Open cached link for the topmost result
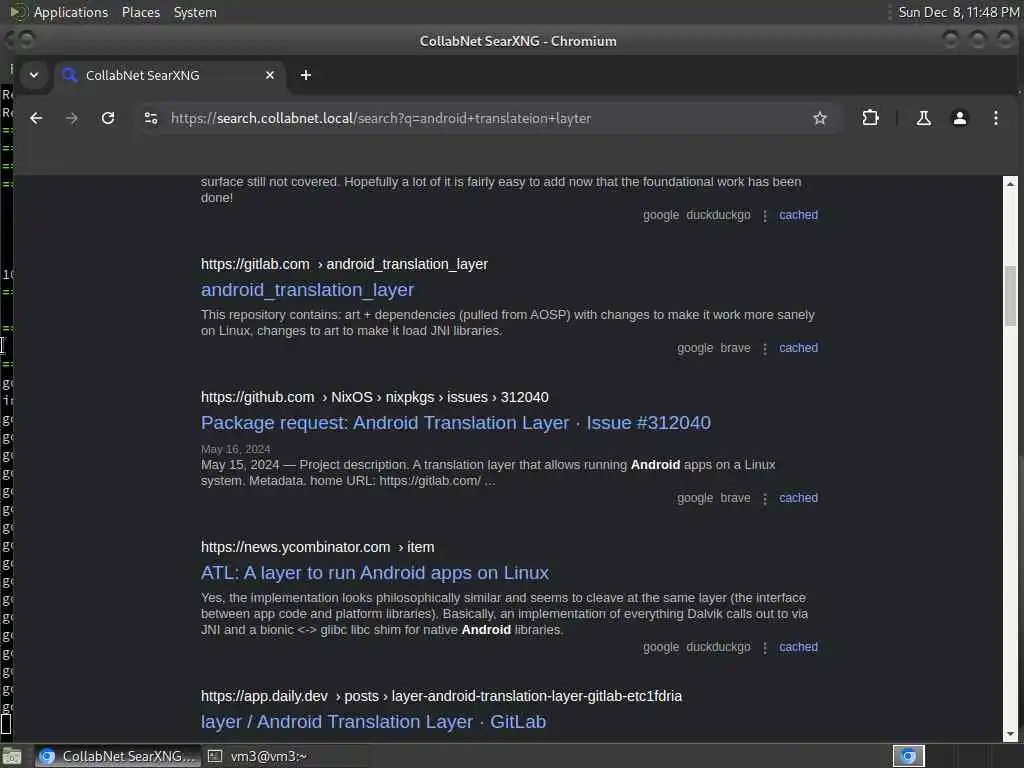This screenshot has width=1024, height=768. pyautogui.click(x=798, y=215)
